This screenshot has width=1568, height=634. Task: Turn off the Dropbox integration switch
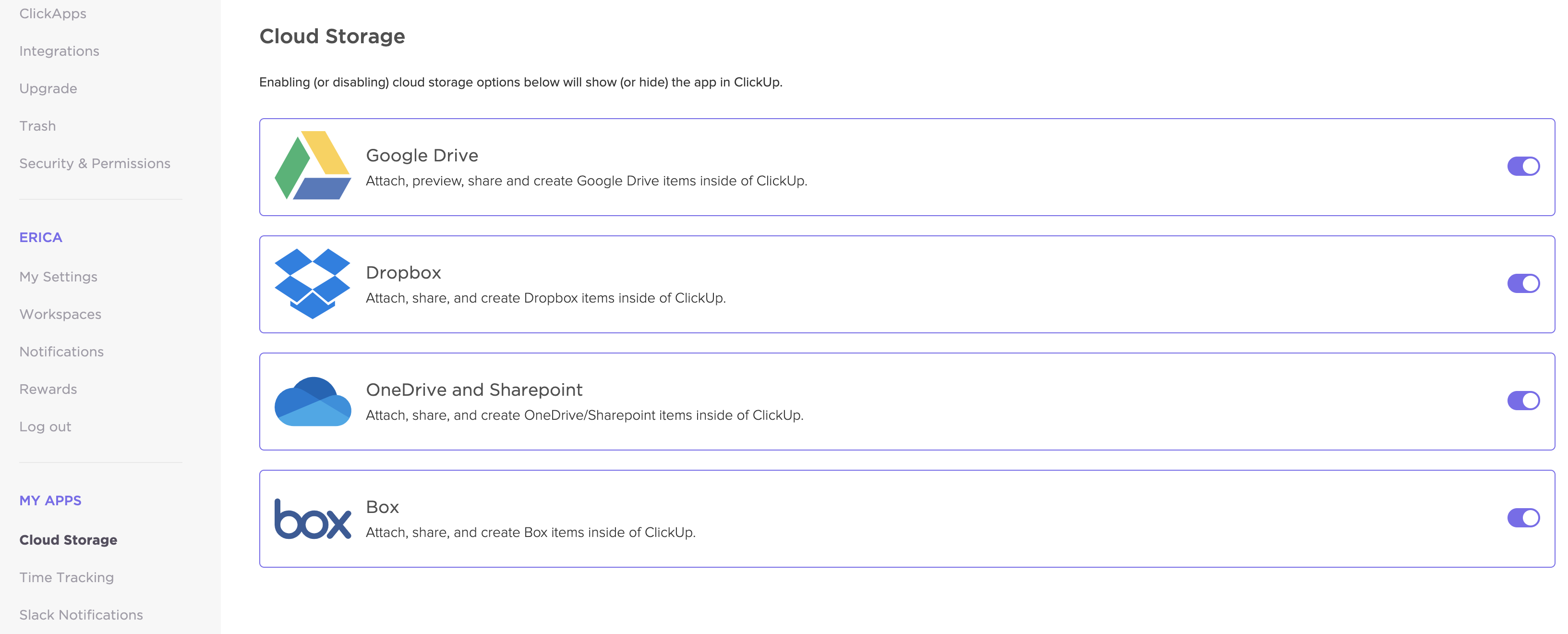pyautogui.click(x=1523, y=283)
